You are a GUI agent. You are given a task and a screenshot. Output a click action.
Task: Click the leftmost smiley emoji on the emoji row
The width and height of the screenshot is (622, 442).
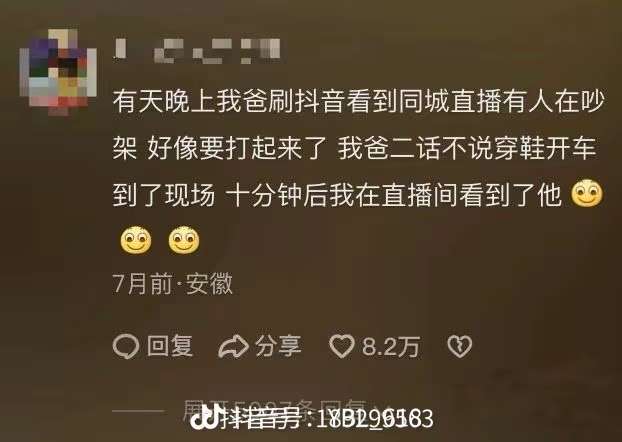tap(136, 240)
